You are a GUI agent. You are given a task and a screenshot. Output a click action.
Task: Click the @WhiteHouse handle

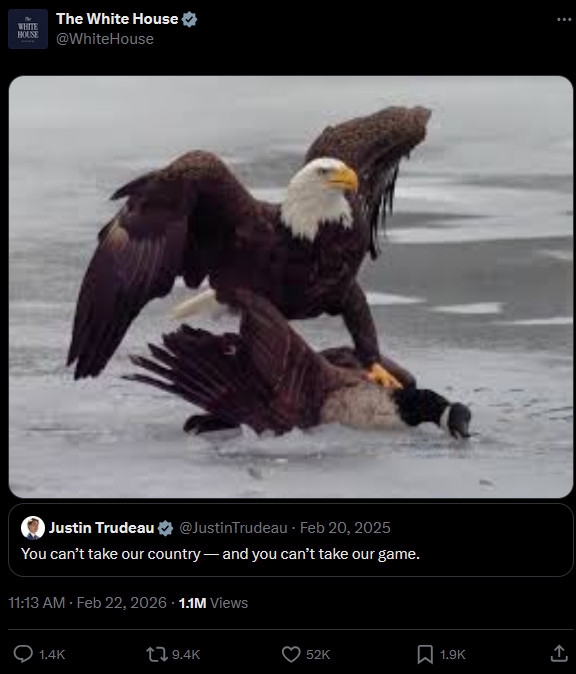coord(105,39)
